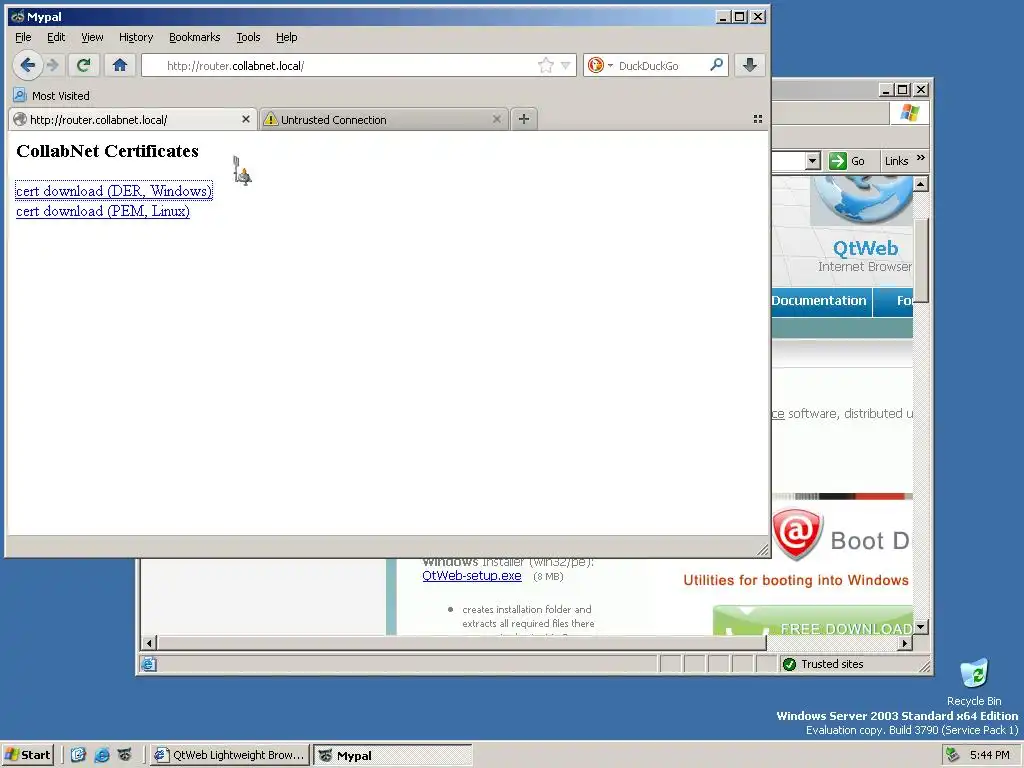Click scroll left arrow in Internet Explorer window

149,643
